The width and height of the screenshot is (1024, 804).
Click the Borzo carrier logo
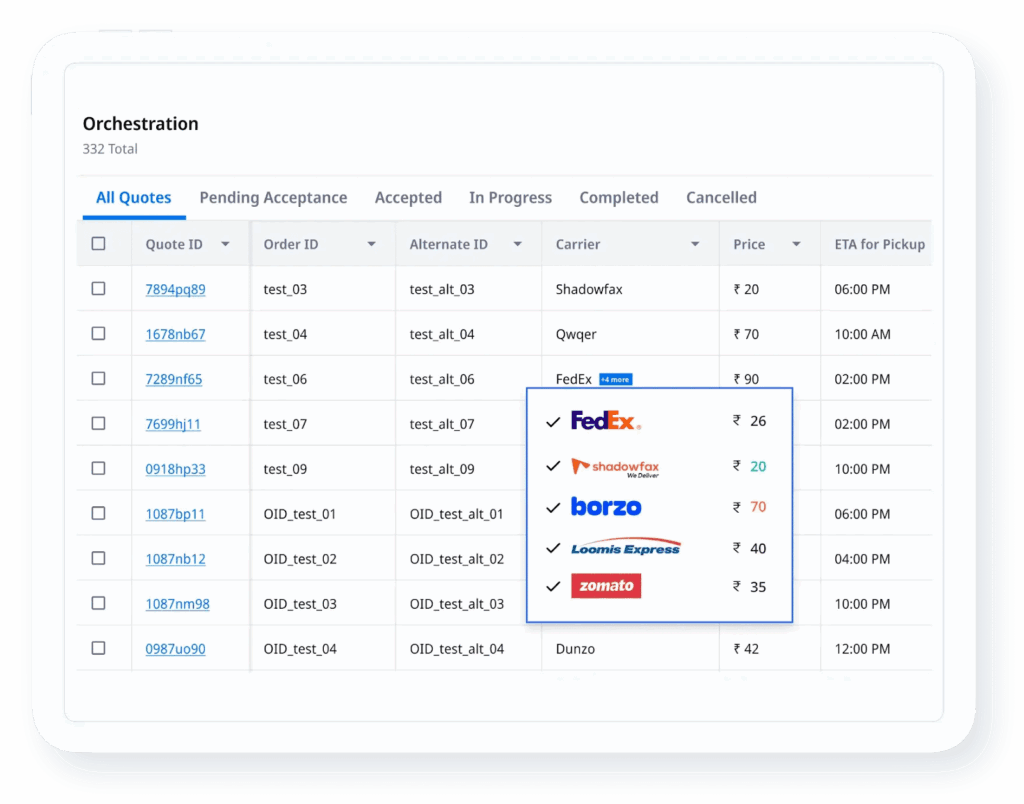[606, 507]
